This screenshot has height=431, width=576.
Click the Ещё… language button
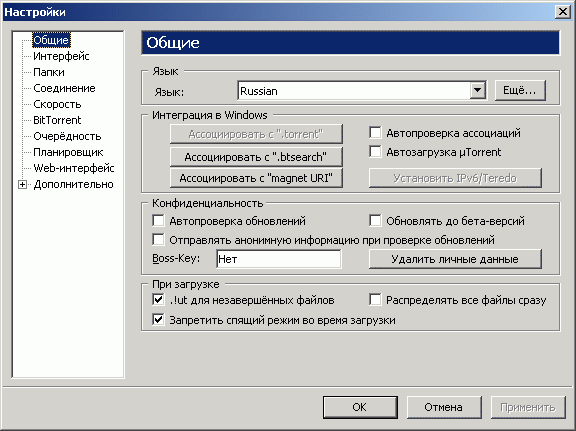(520, 90)
